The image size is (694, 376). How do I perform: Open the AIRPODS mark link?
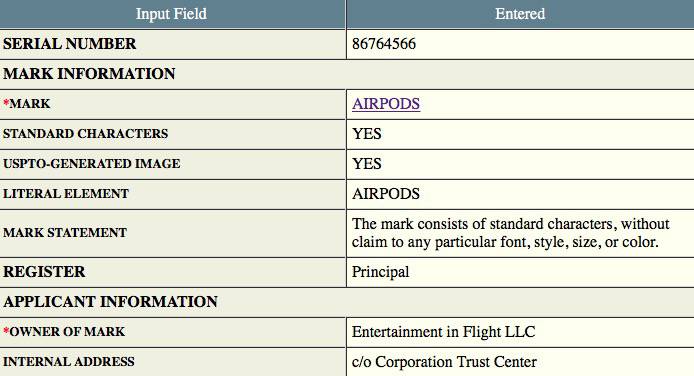click(x=386, y=104)
